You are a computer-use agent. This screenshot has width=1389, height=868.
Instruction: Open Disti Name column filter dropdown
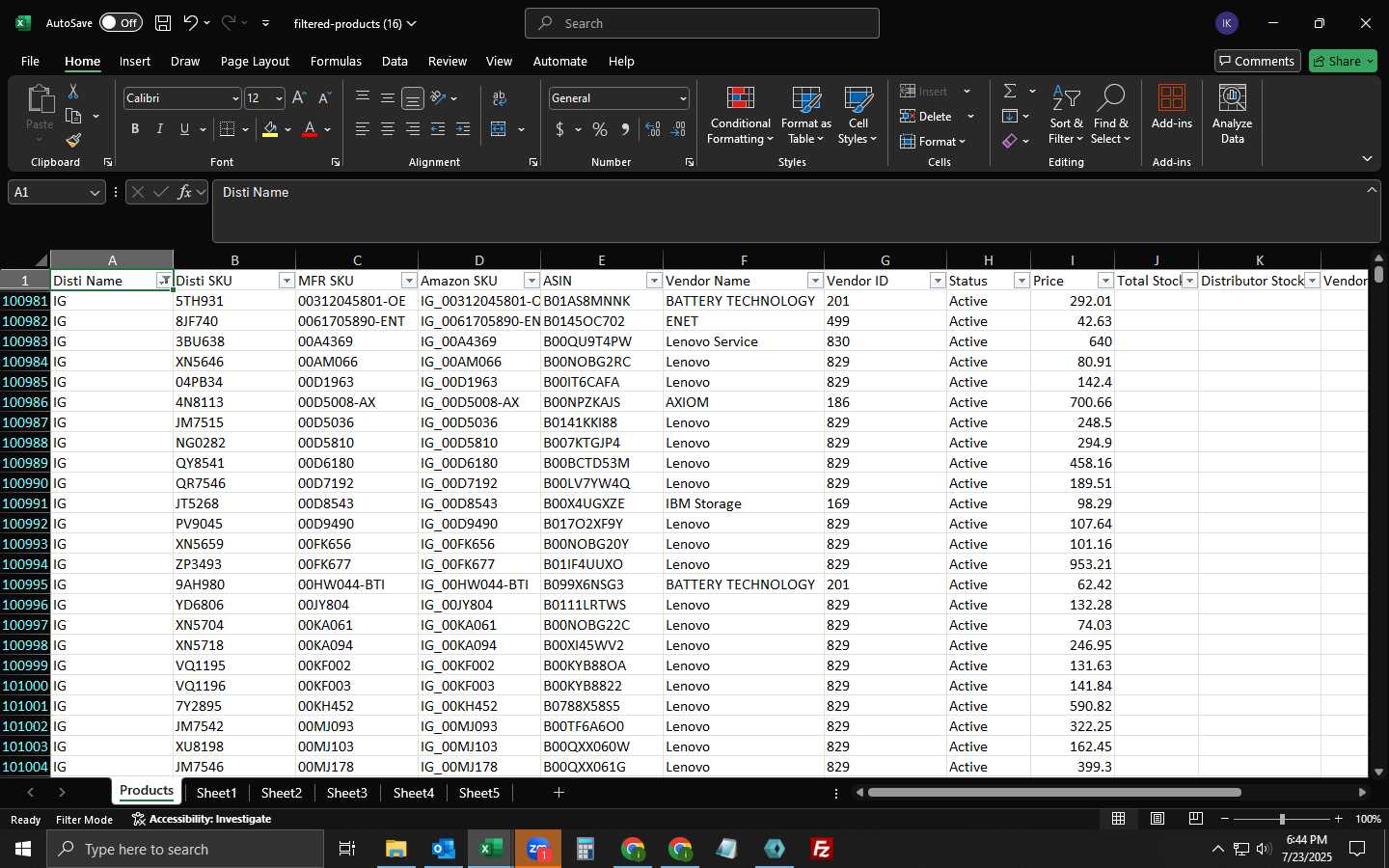point(164,281)
